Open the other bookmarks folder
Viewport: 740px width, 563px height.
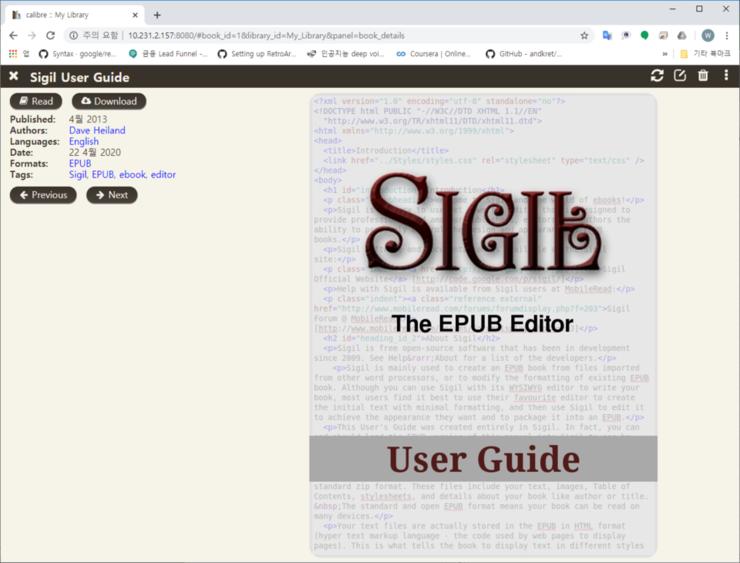705,54
